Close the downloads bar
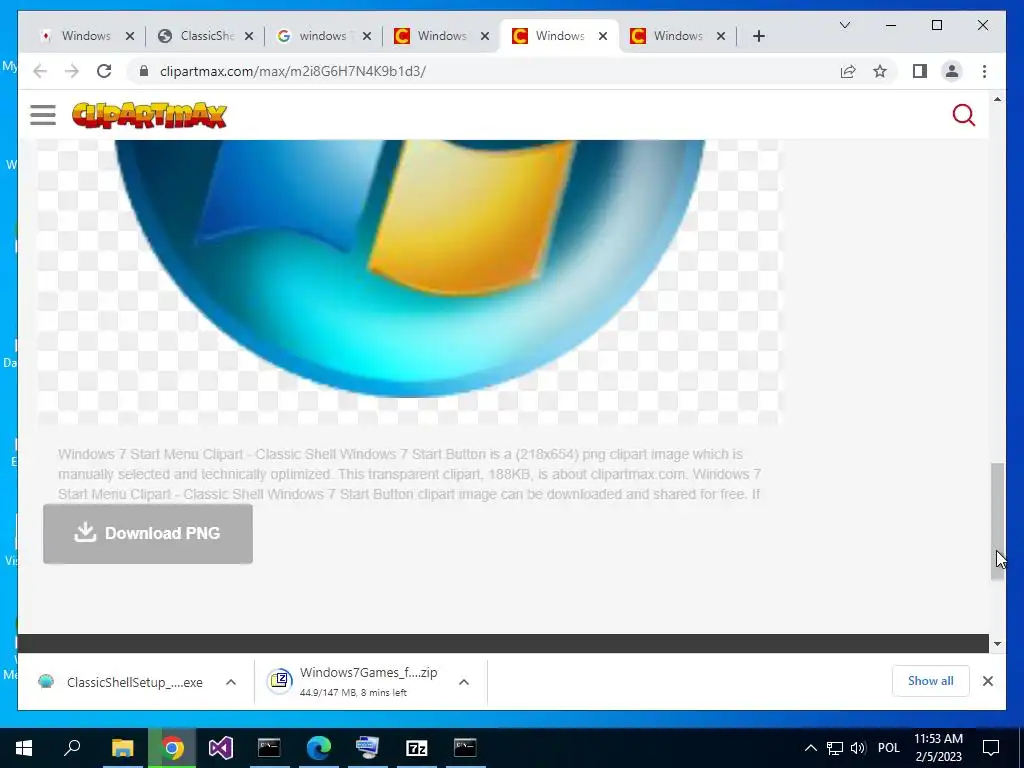This screenshot has height=768, width=1024. (987, 681)
